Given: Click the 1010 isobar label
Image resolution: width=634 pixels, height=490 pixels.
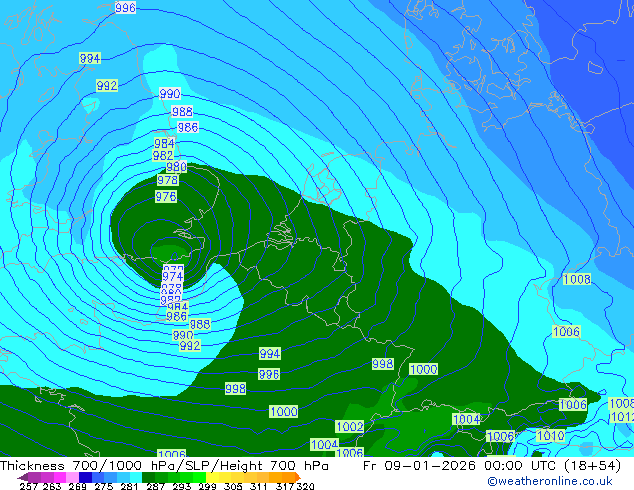Looking at the screenshot, I should point(551,435).
